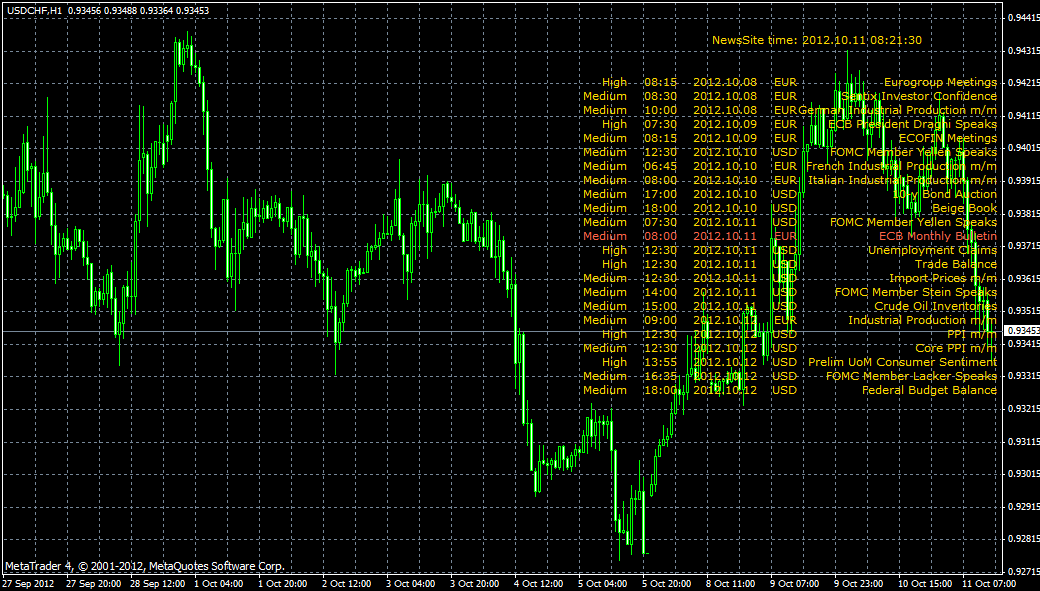1040x591 pixels.
Task: Select the Crude Oil Inventories event
Action: click(935, 306)
